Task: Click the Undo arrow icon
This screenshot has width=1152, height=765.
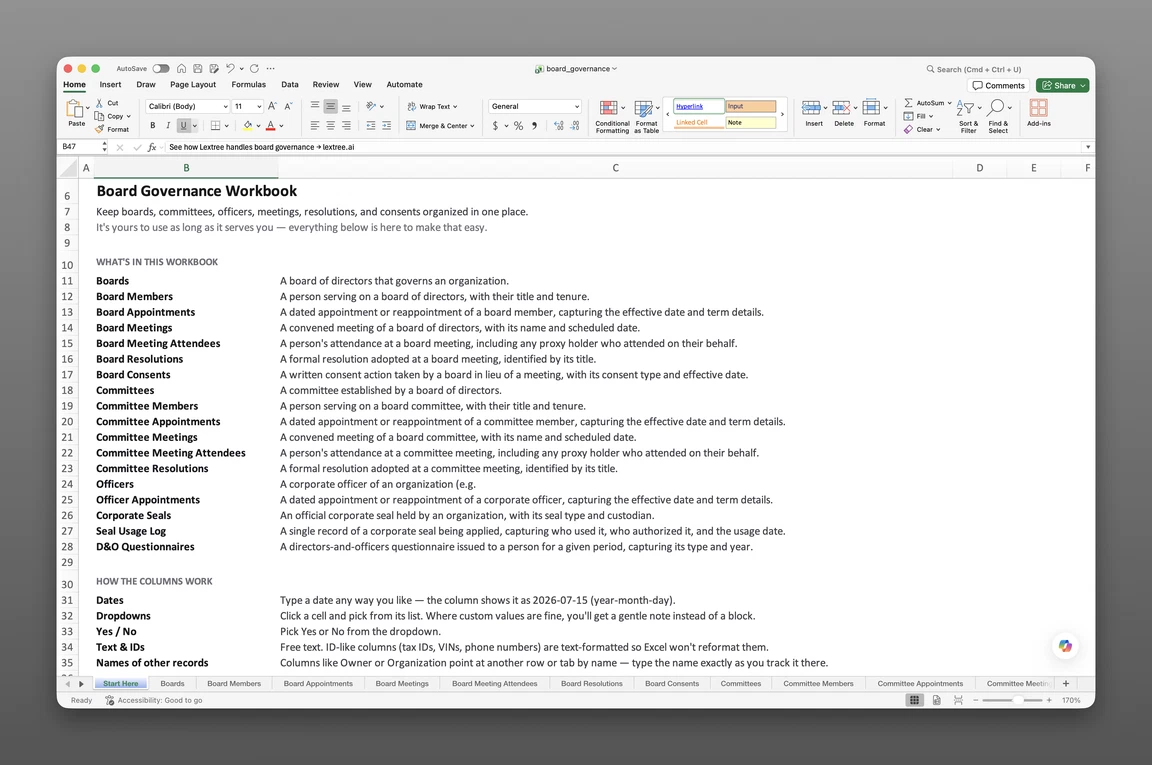Action: tap(230, 68)
